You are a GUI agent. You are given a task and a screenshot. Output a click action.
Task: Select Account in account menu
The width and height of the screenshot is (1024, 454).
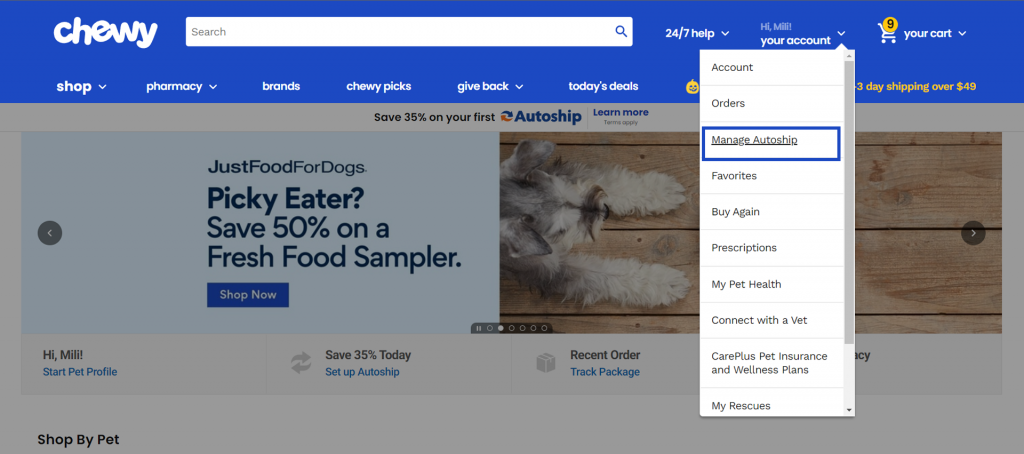click(772, 67)
